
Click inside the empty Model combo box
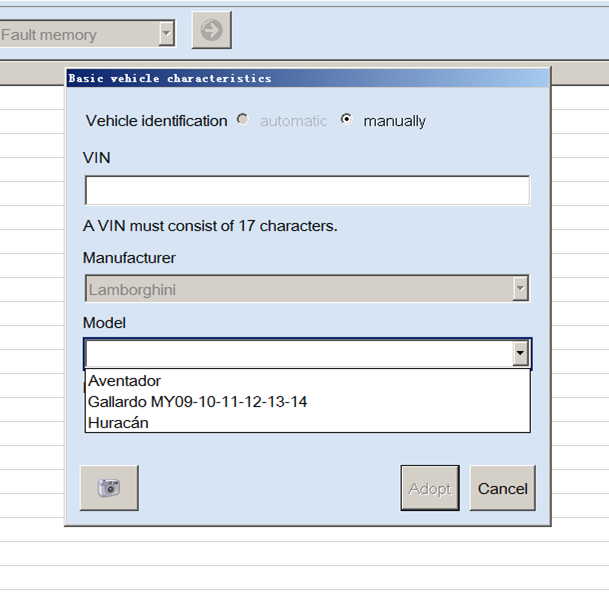[299, 353]
